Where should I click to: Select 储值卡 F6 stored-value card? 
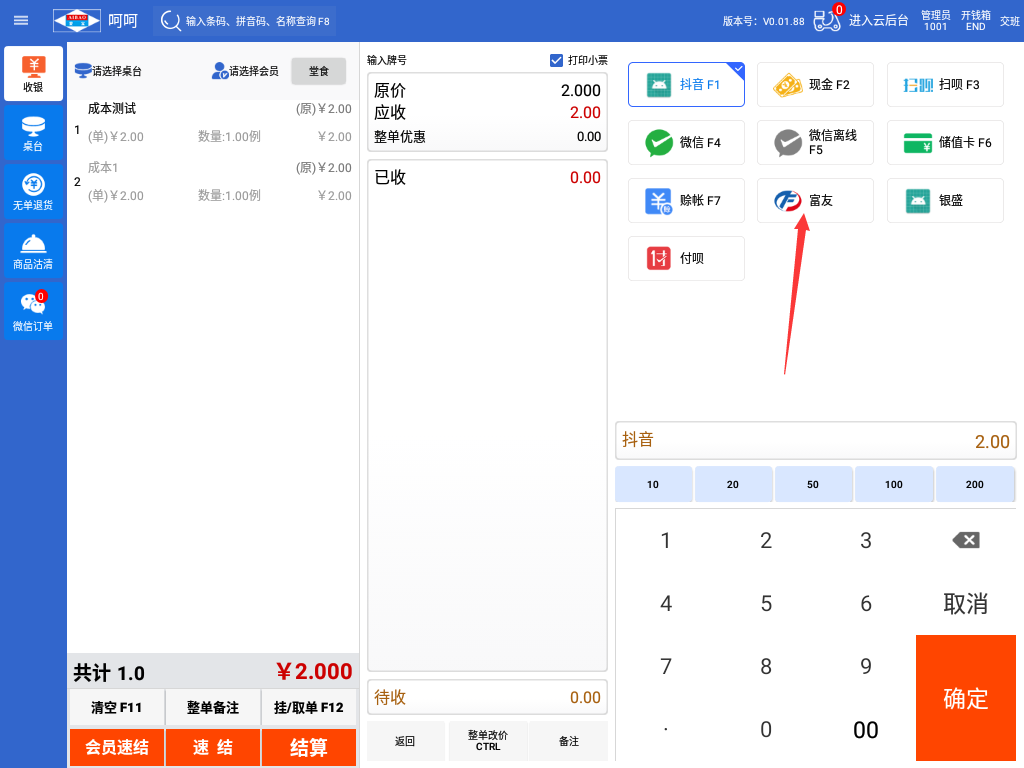tap(945, 142)
